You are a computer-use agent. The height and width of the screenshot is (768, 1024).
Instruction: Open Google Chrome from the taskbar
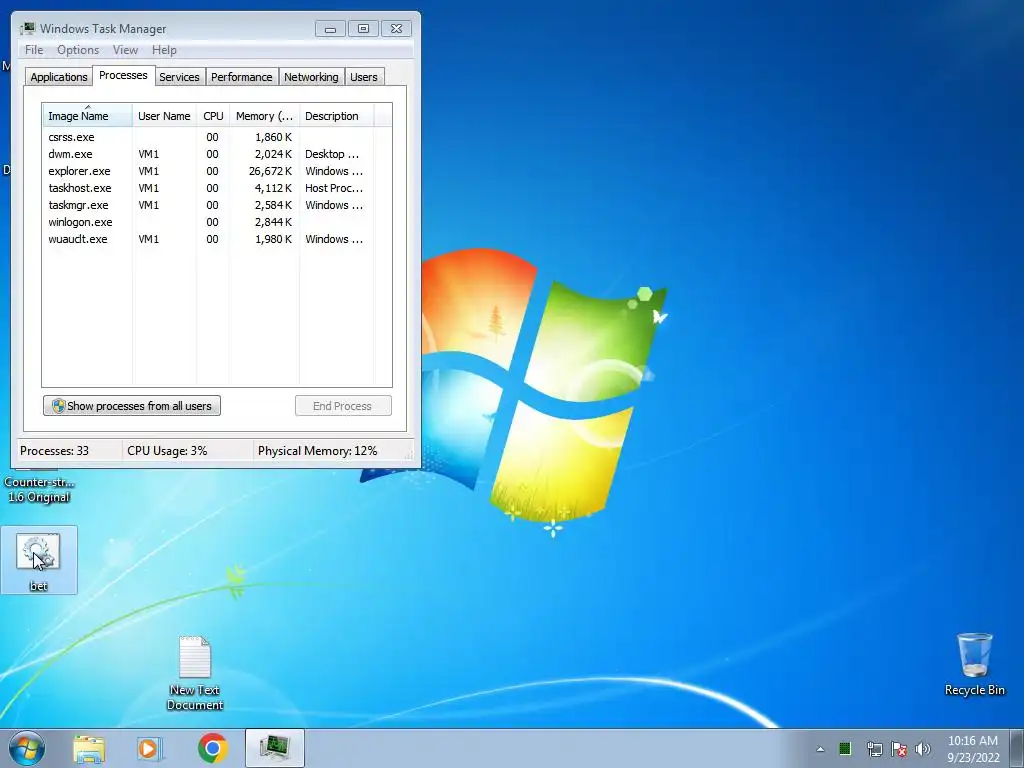(x=212, y=748)
